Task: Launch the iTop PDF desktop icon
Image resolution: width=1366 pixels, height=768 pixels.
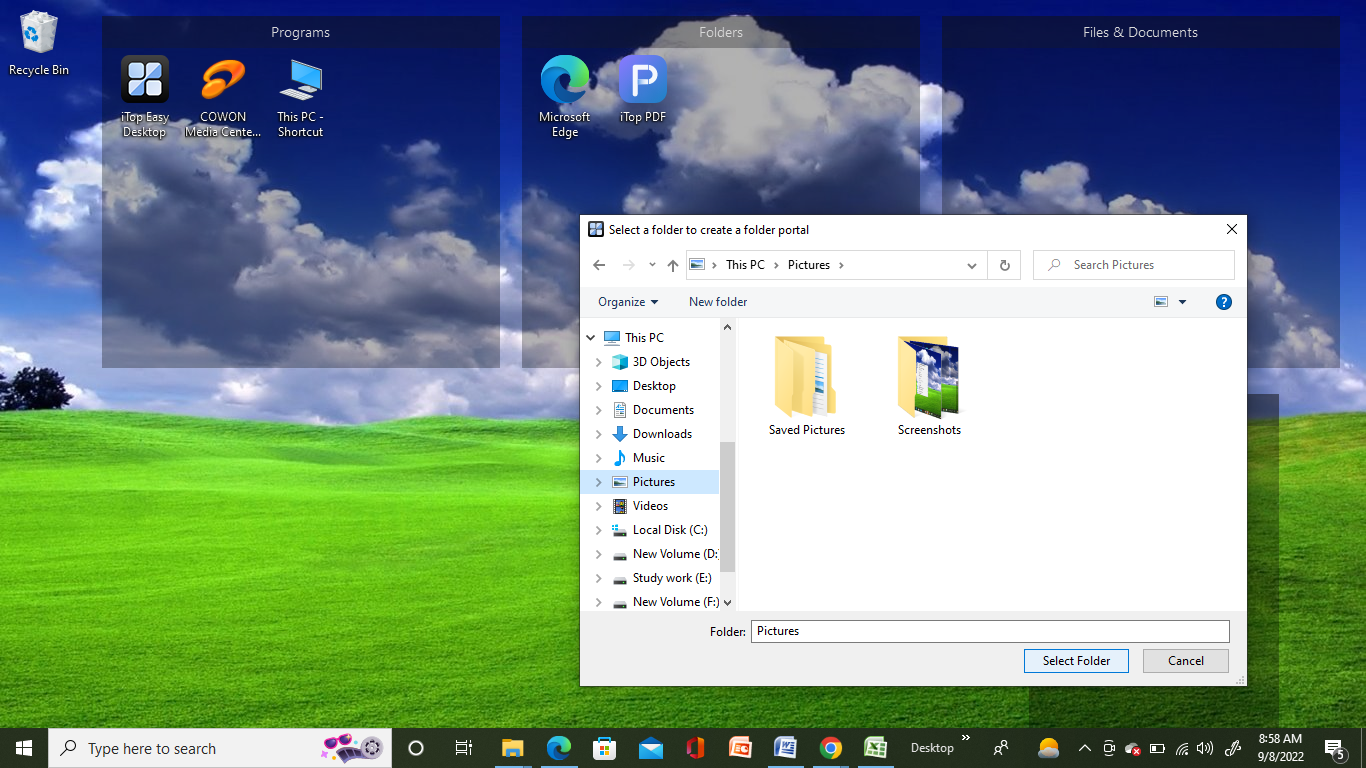Action: tap(643, 89)
